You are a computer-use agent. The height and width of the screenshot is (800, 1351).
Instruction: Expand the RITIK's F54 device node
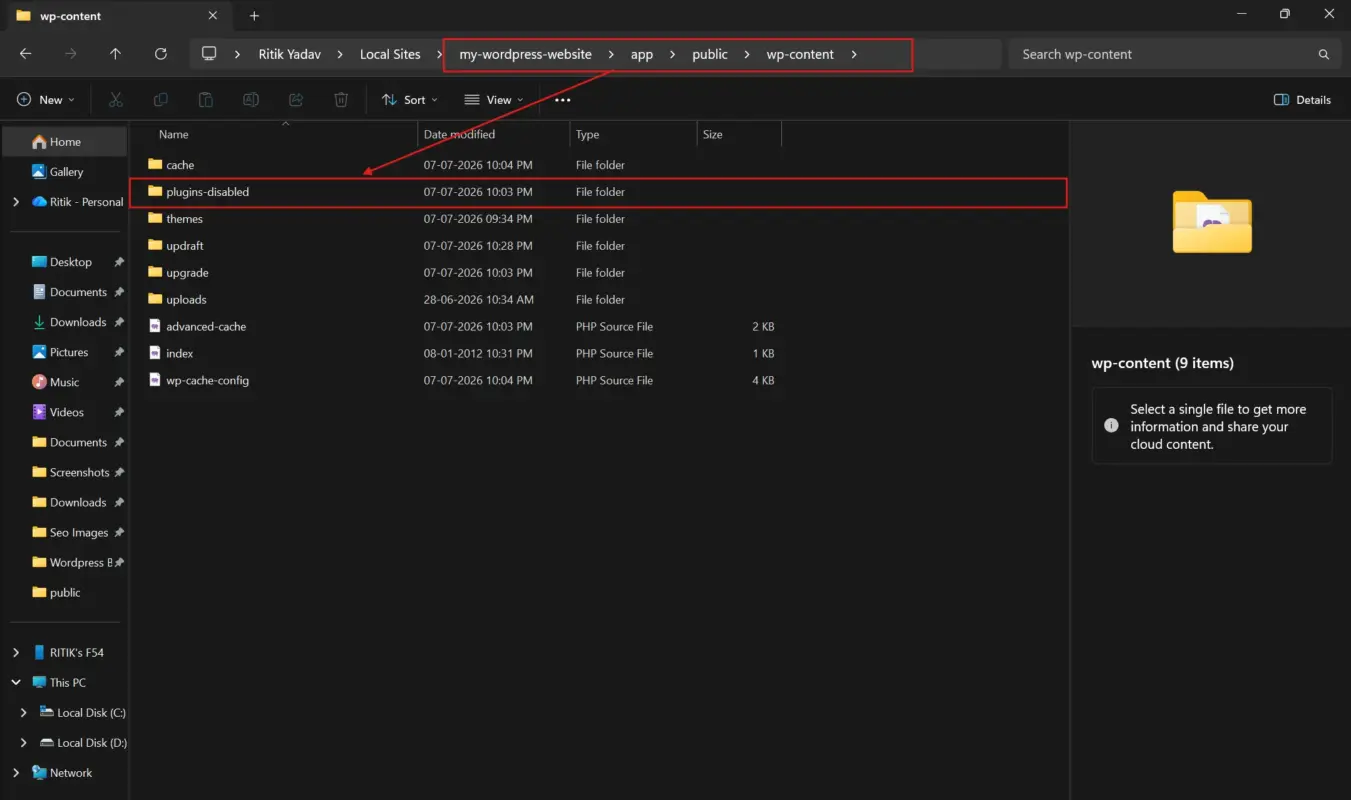(15, 652)
